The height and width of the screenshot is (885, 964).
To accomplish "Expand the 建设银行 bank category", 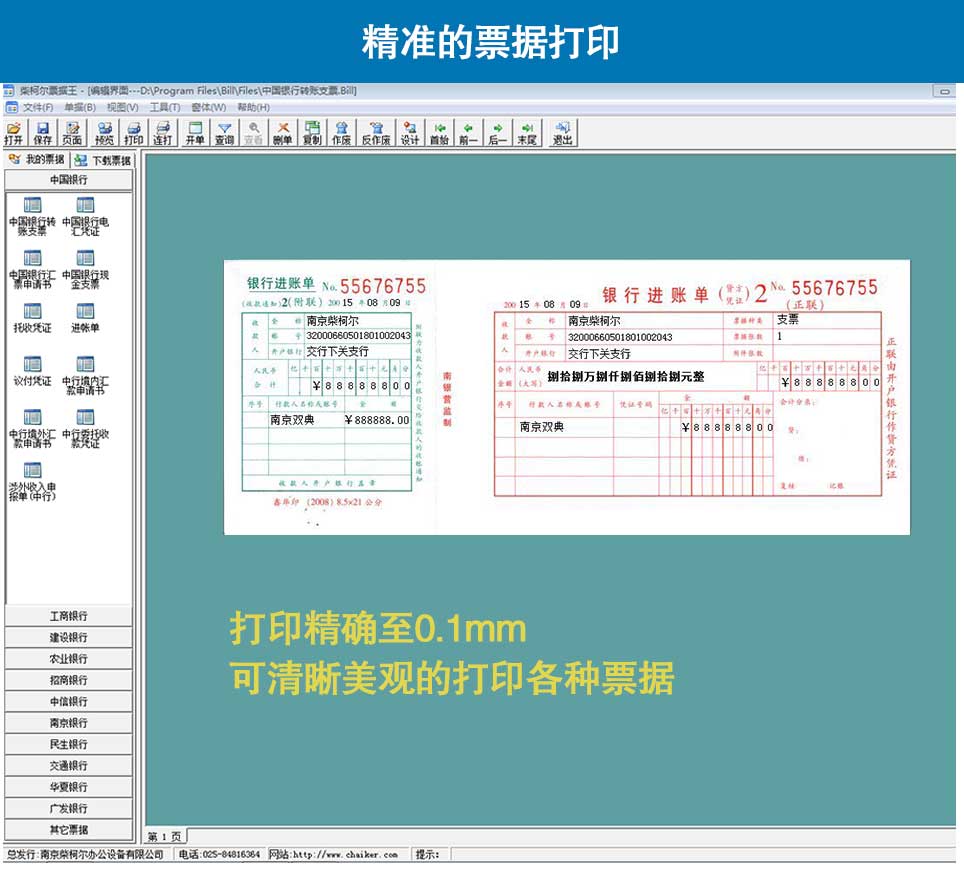I will [69, 637].
